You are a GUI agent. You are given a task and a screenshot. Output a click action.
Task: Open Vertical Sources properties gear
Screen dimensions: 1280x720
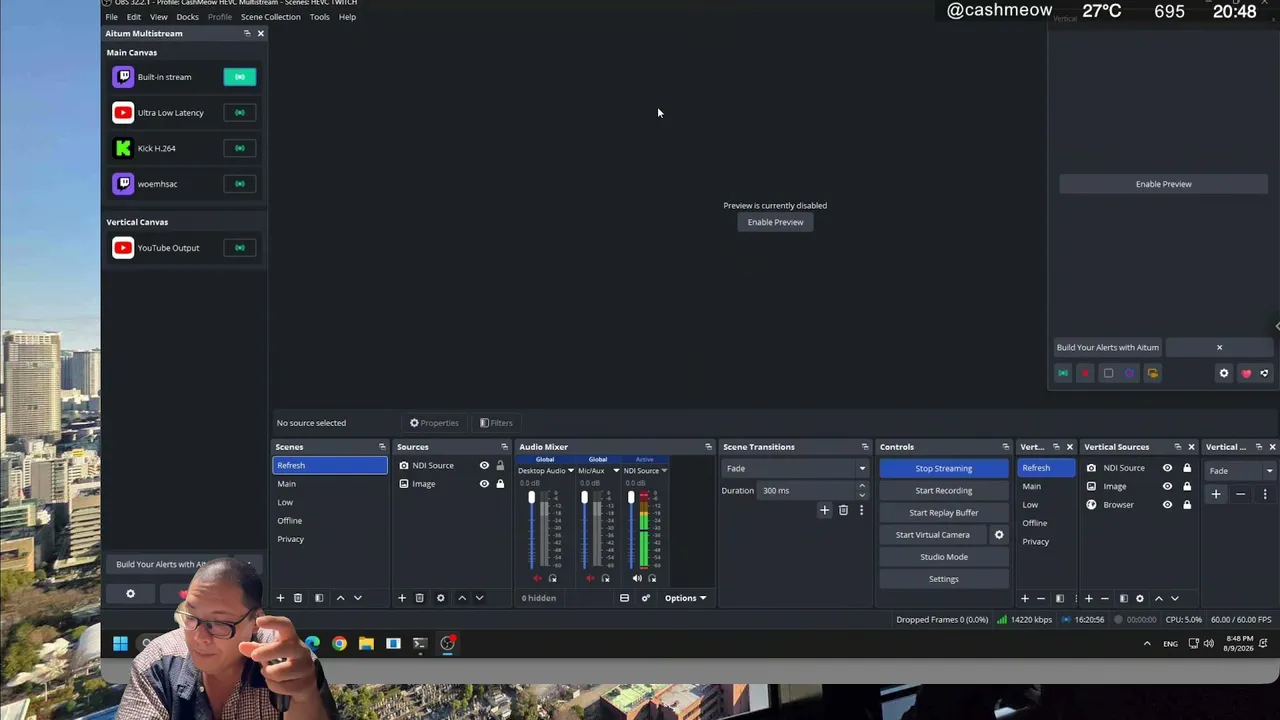pyautogui.click(x=1140, y=598)
